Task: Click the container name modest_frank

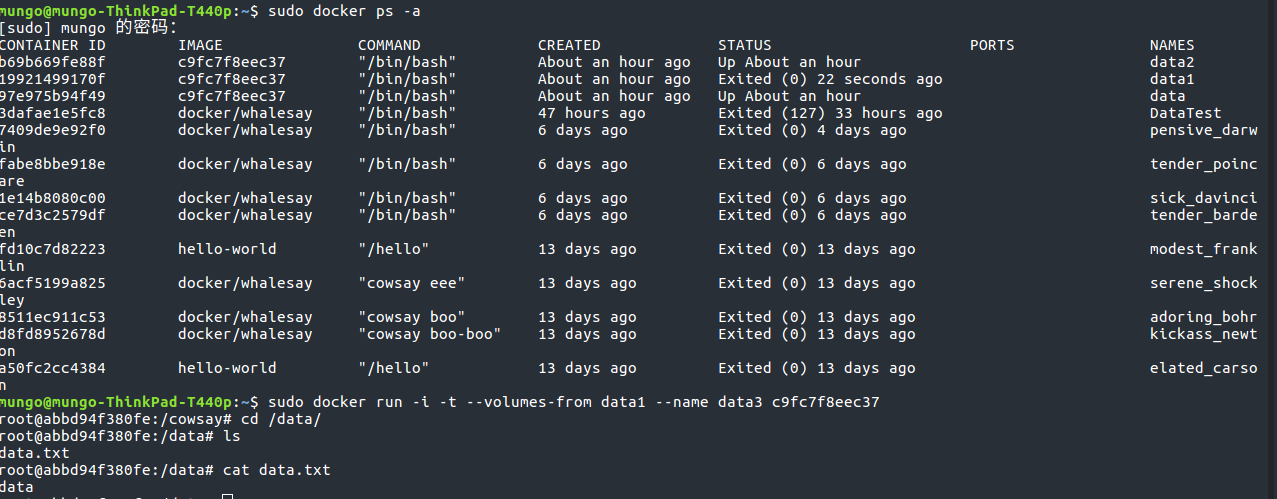Action: pos(1204,249)
